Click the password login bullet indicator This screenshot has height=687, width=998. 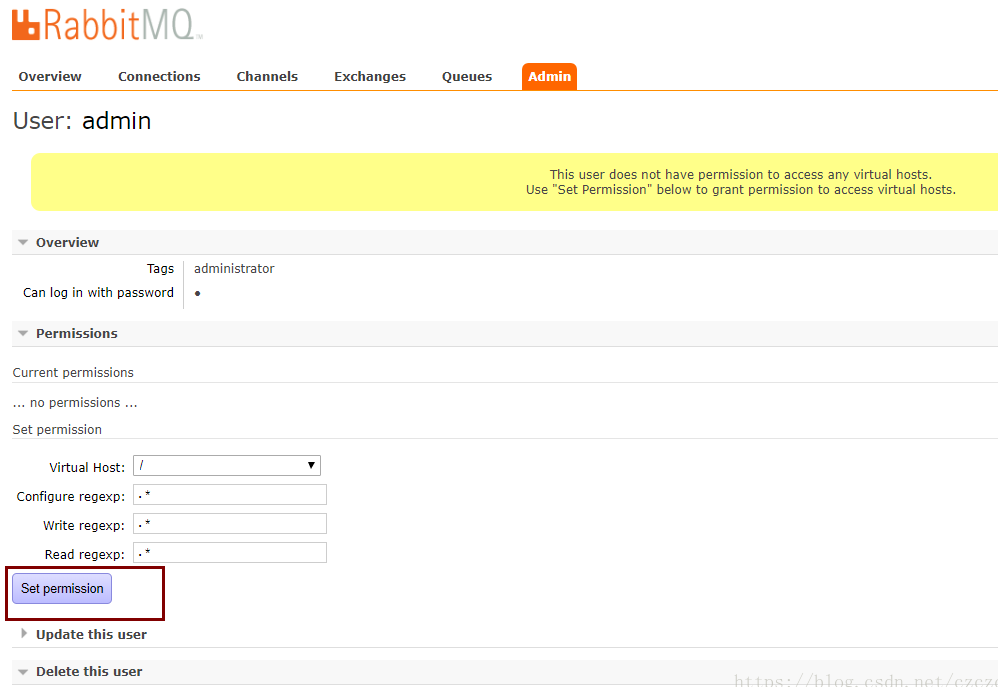[198, 294]
